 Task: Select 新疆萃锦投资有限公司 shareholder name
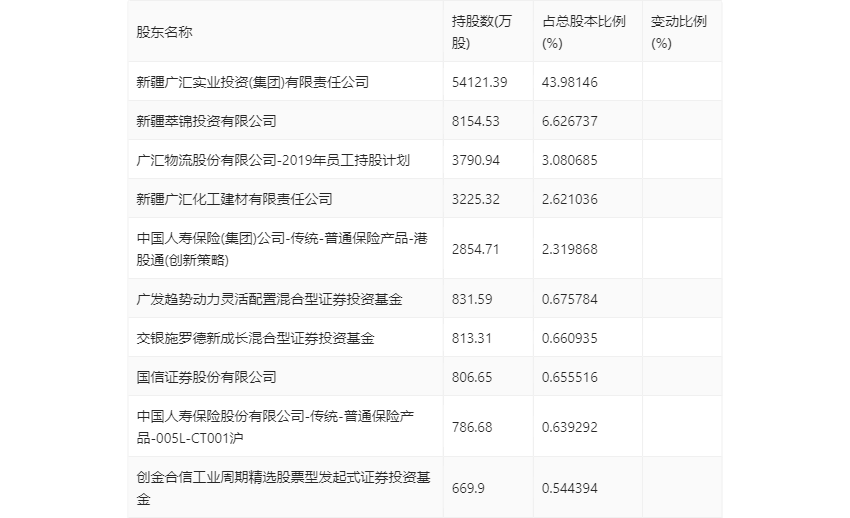(x=207, y=121)
